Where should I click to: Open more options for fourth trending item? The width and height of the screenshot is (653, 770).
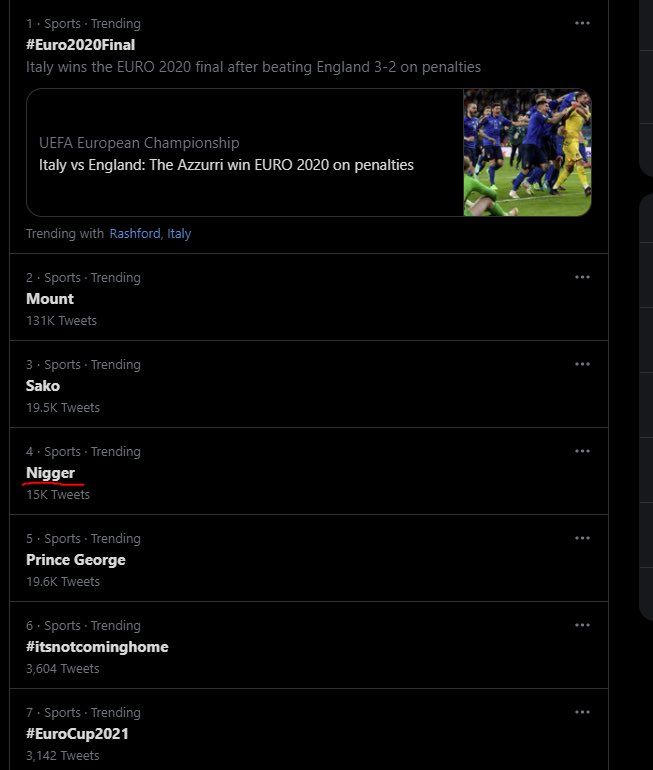coord(582,451)
